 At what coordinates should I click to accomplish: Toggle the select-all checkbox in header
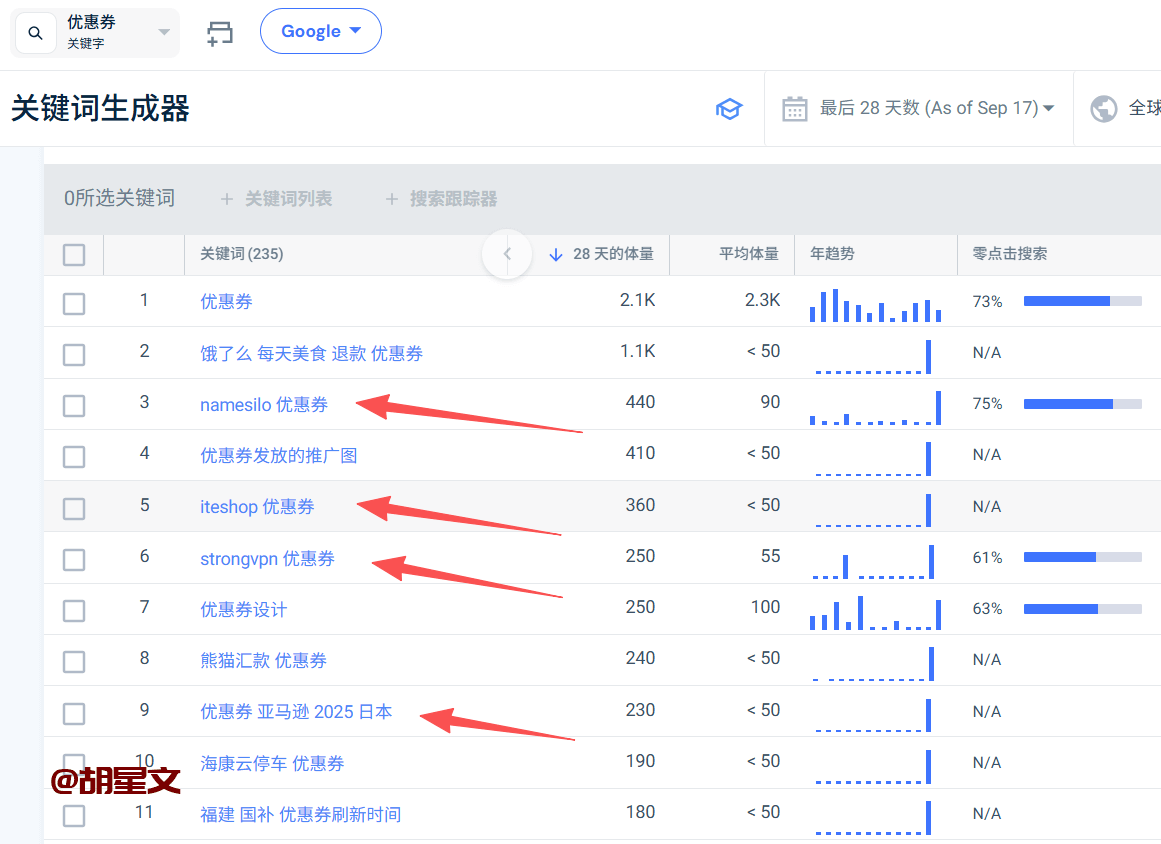(74, 255)
